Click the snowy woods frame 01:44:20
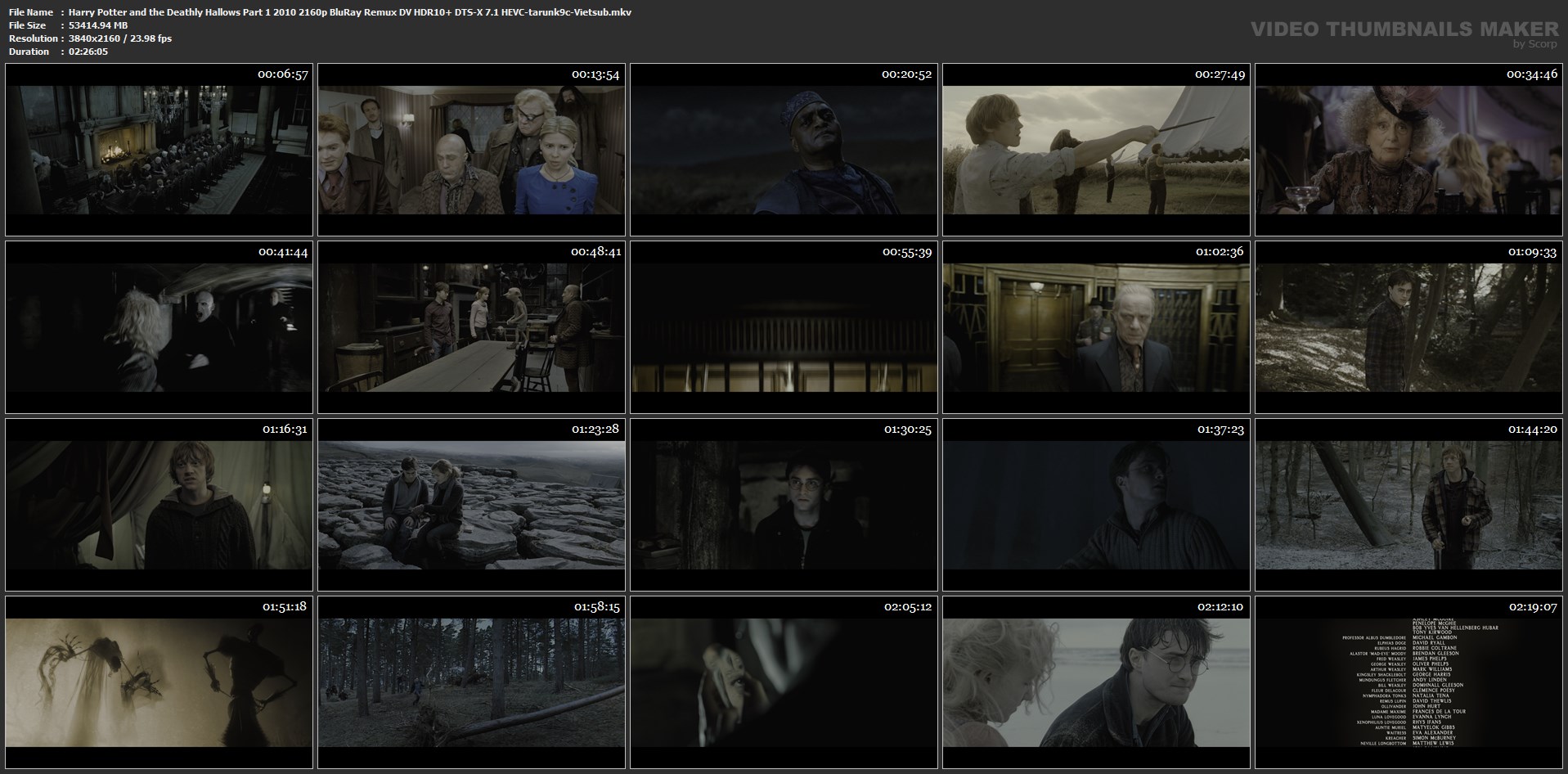Screen dimensions: 1568x774 pos(1409,505)
